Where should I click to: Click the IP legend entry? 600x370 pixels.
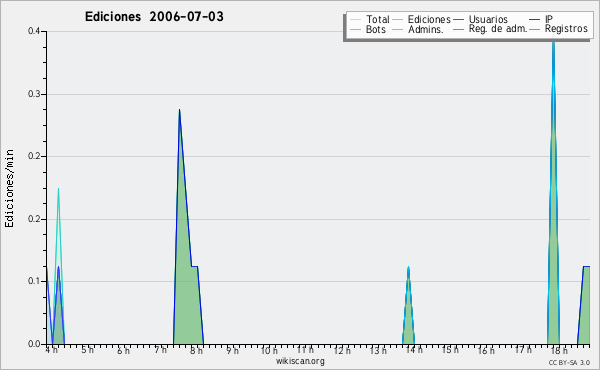(541, 19)
